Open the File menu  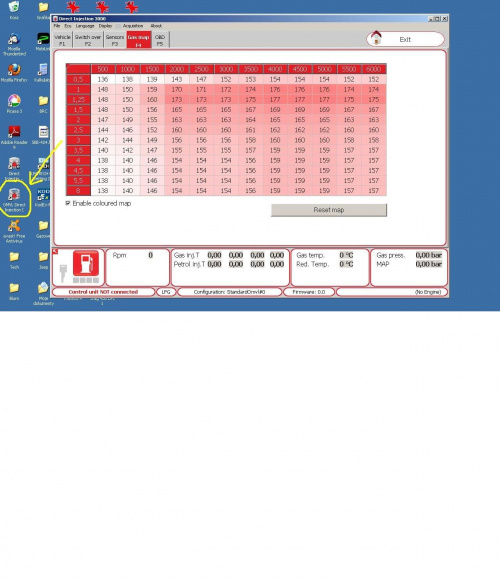(x=57, y=26)
